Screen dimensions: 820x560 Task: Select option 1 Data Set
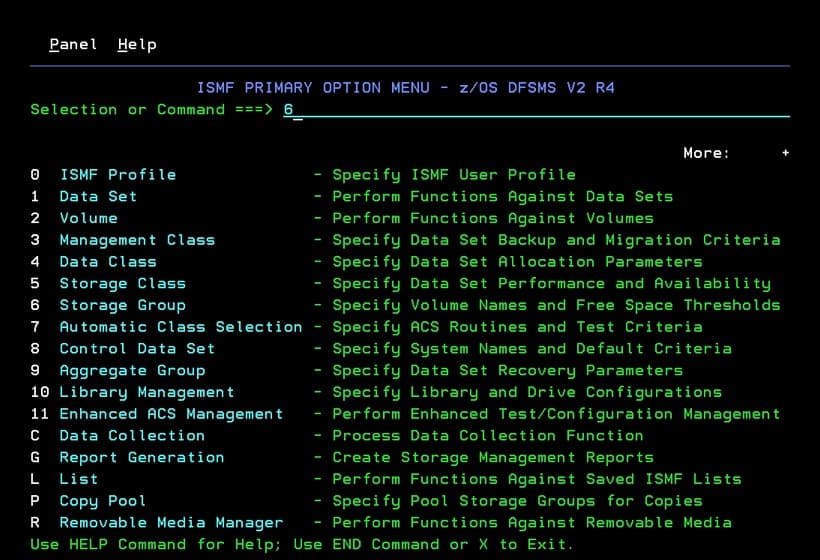pos(97,197)
